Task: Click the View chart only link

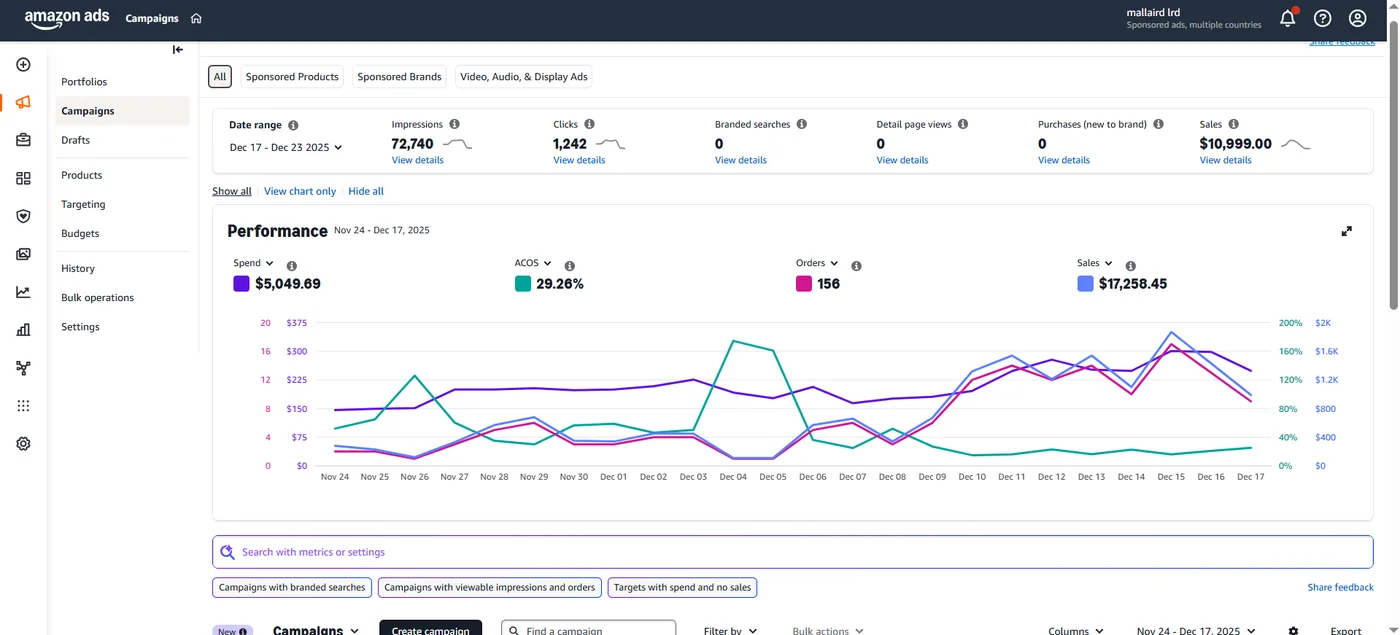Action: (x=300, y=191)
